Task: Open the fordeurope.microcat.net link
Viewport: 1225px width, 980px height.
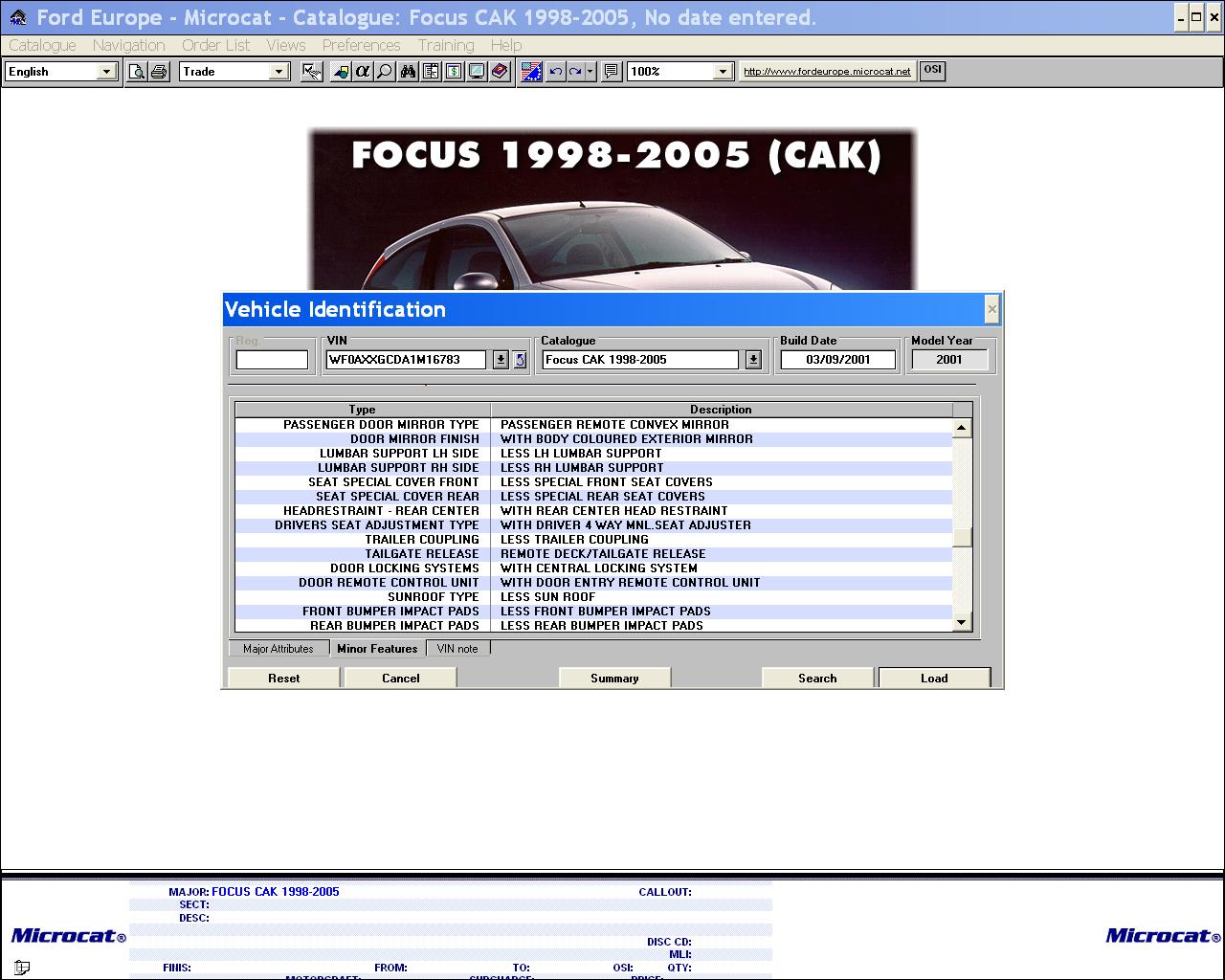Action: (827, 72)
